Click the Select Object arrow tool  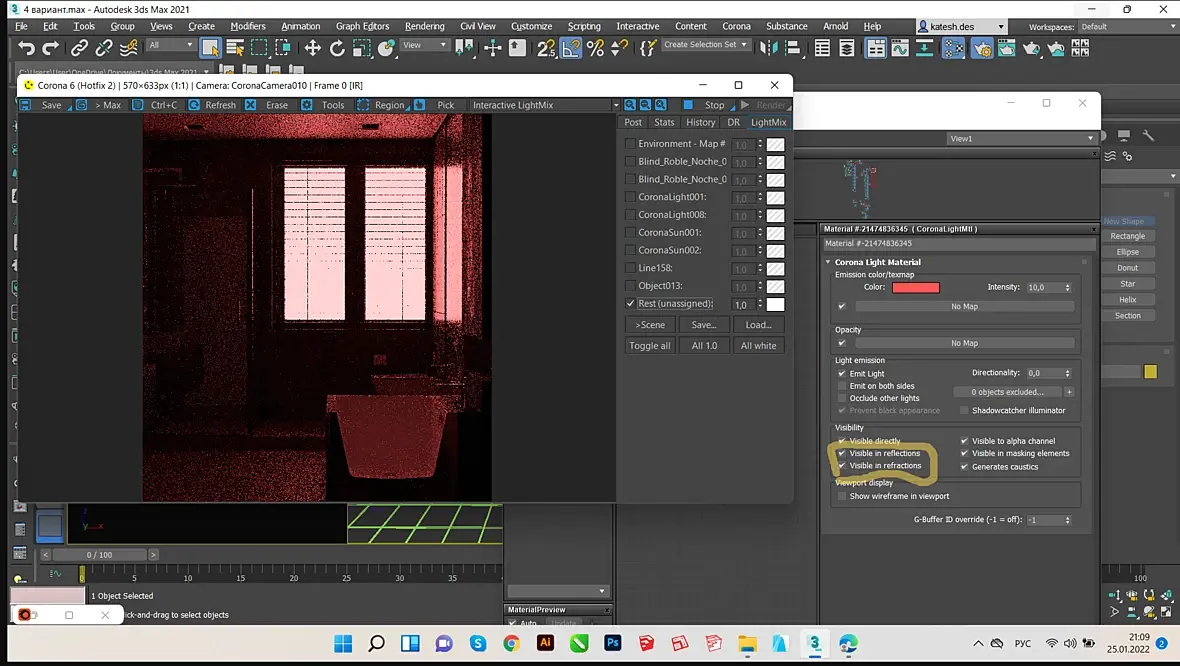coord(210,48)
